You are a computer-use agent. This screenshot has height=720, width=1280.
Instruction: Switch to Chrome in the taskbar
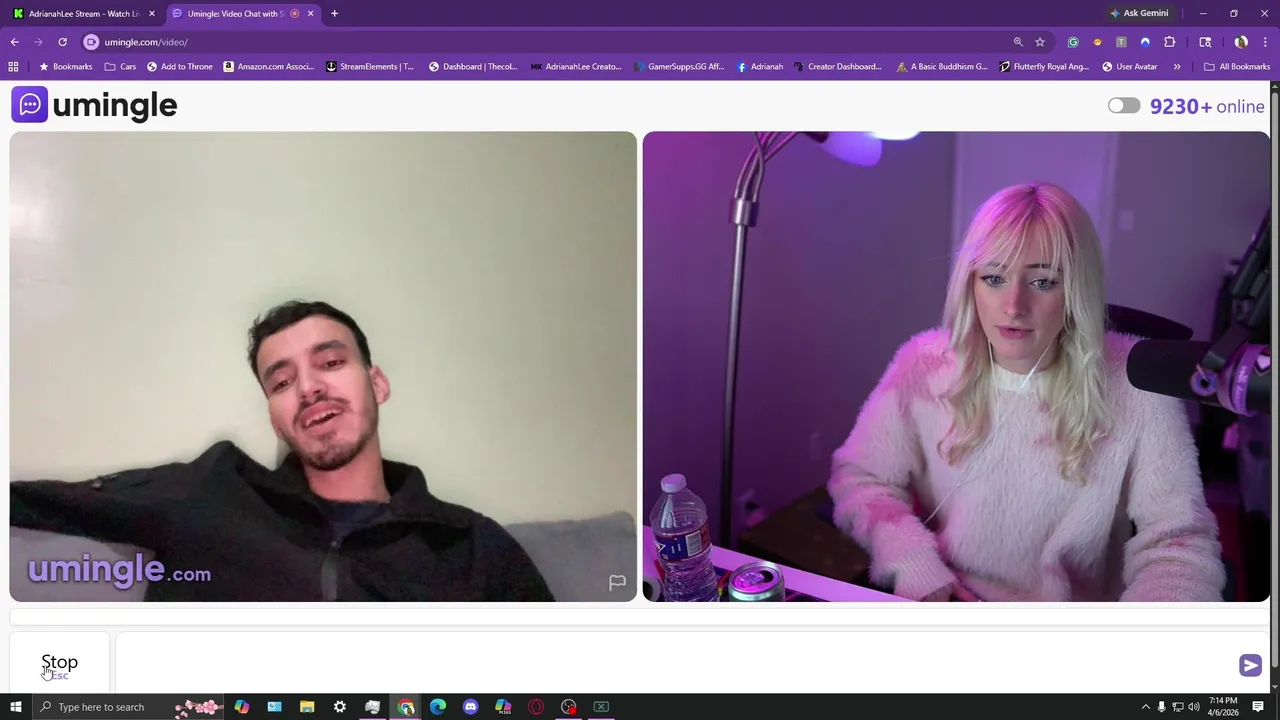(405, 707)
